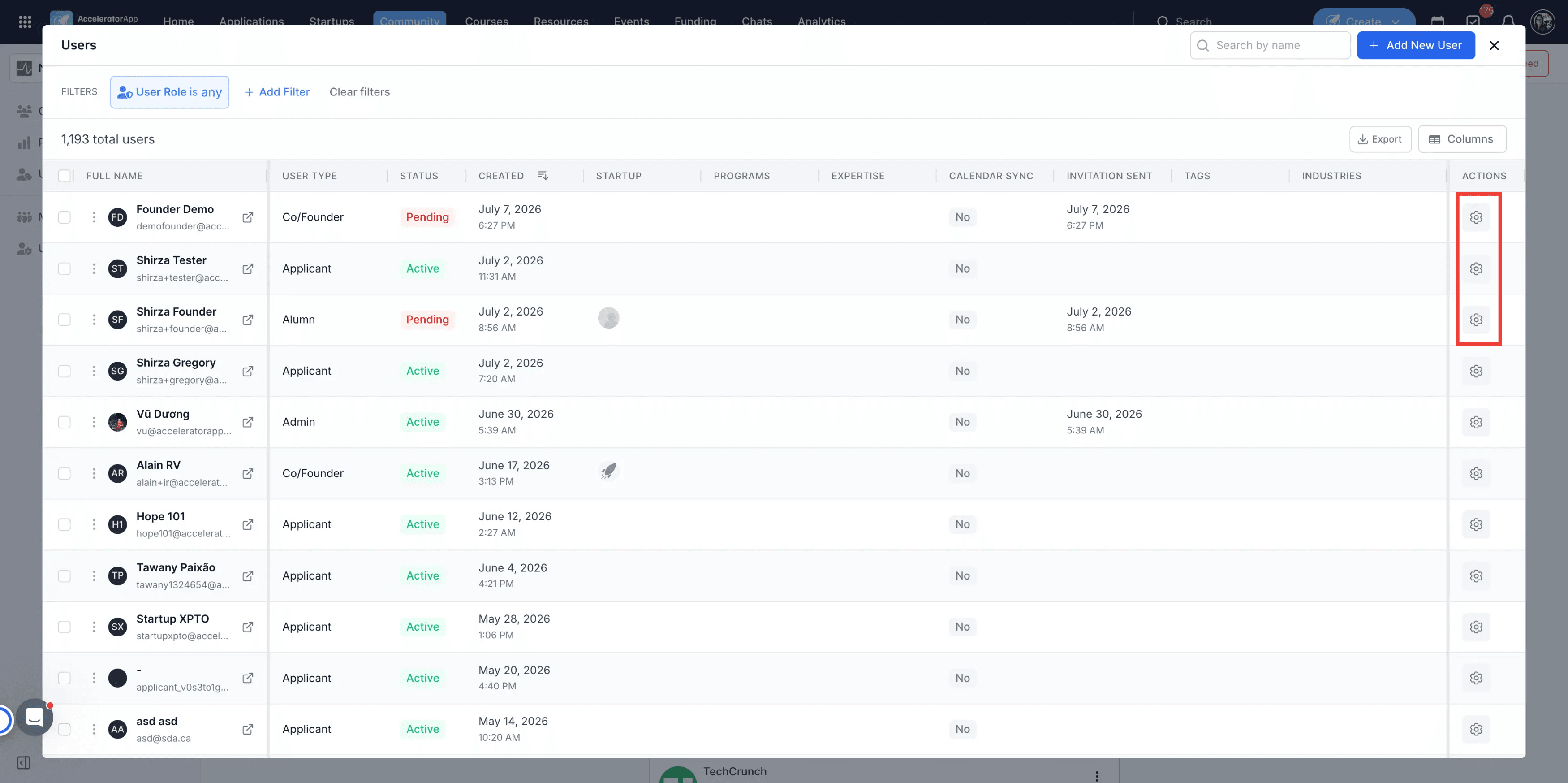
Task: Select Founder Demo row checkbox
Action: click(64, 217)
